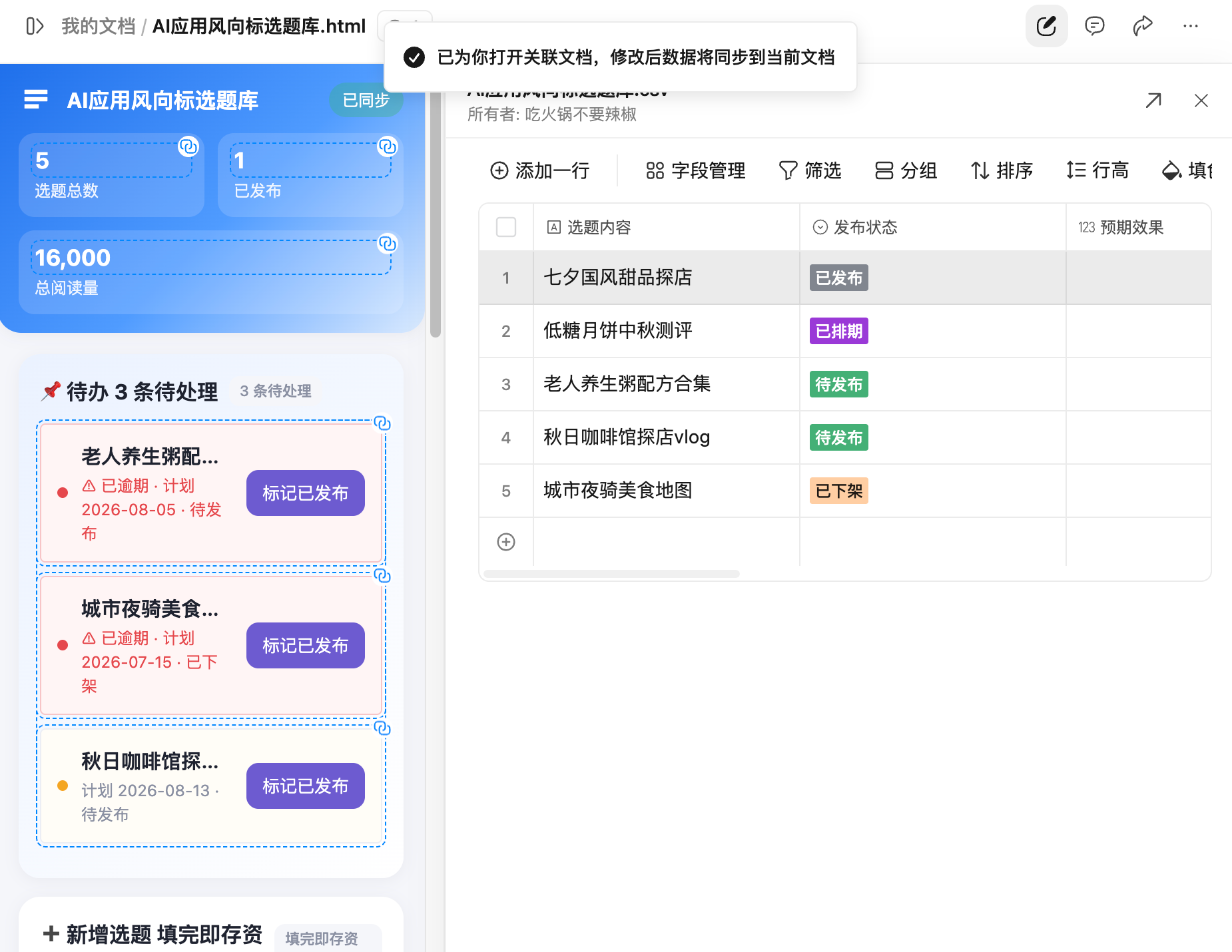The image size is (1232, 952).
Task: Click owner text 所有者: 吃火锅不要辣椒
Action: tap(552, 115)
